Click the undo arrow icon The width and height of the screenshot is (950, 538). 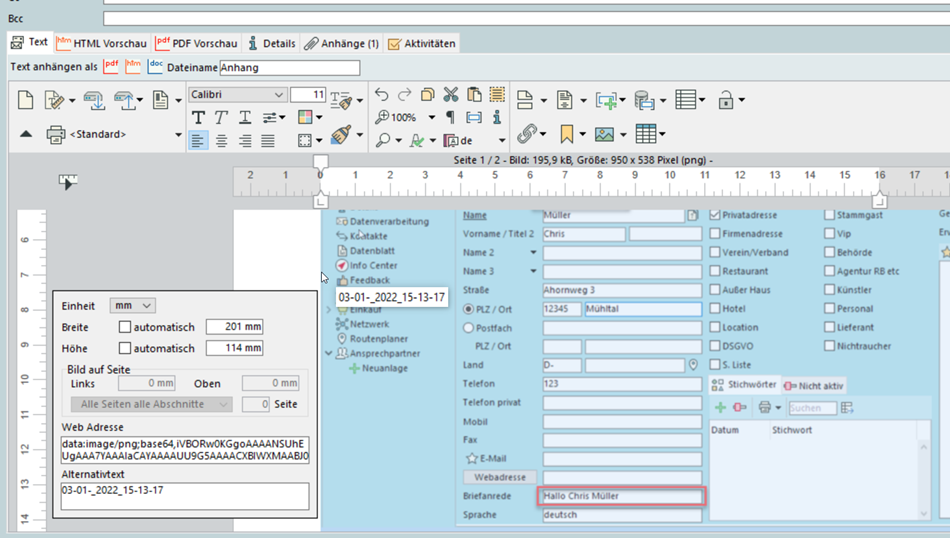pyautogui.click(x=381, y=94)
